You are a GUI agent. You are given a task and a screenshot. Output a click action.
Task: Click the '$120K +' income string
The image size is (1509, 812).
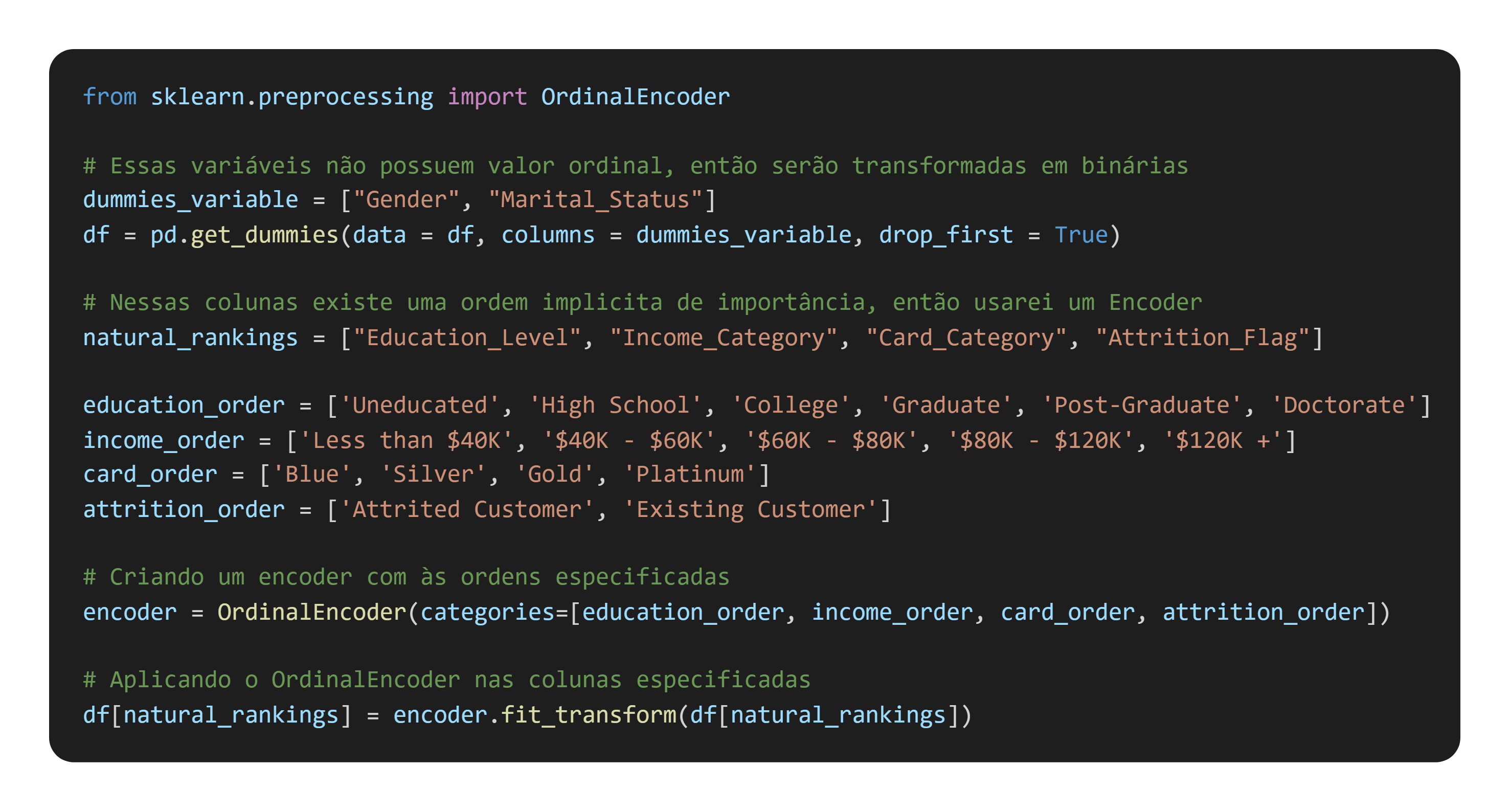click(x=1222, y=440)
